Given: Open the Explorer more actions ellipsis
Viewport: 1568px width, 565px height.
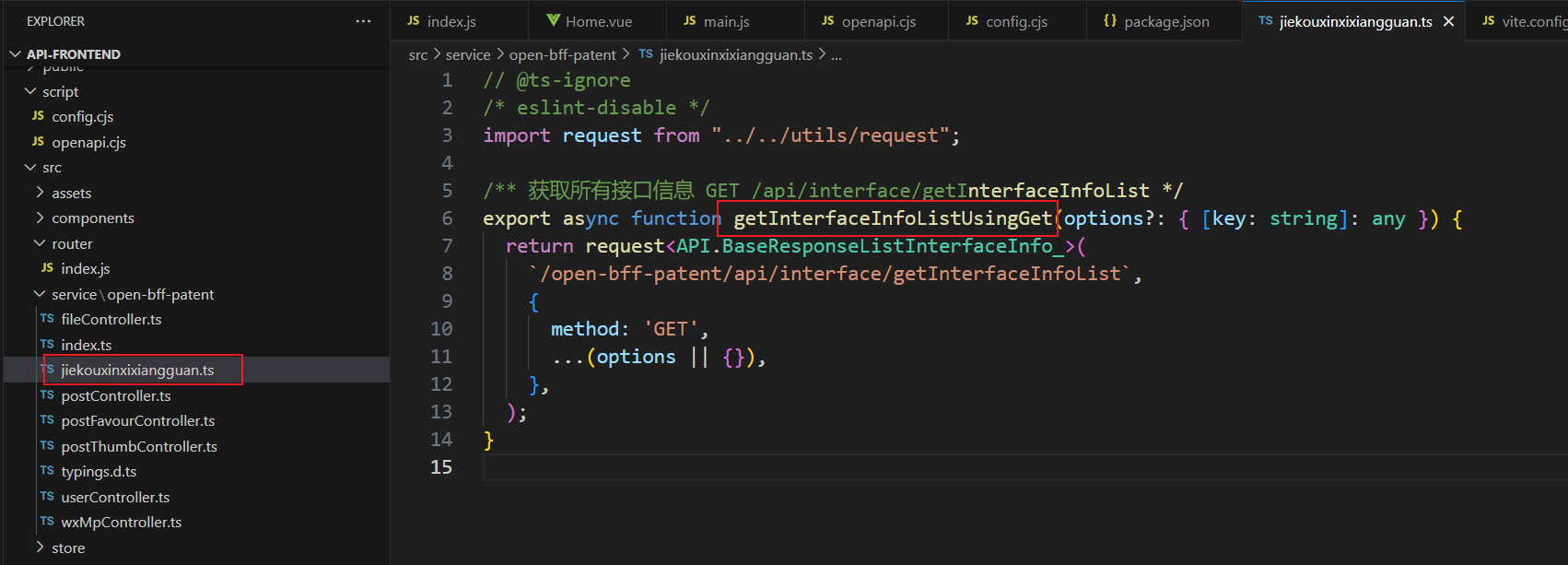Looking at the screenshot, I should coord(363,21).
